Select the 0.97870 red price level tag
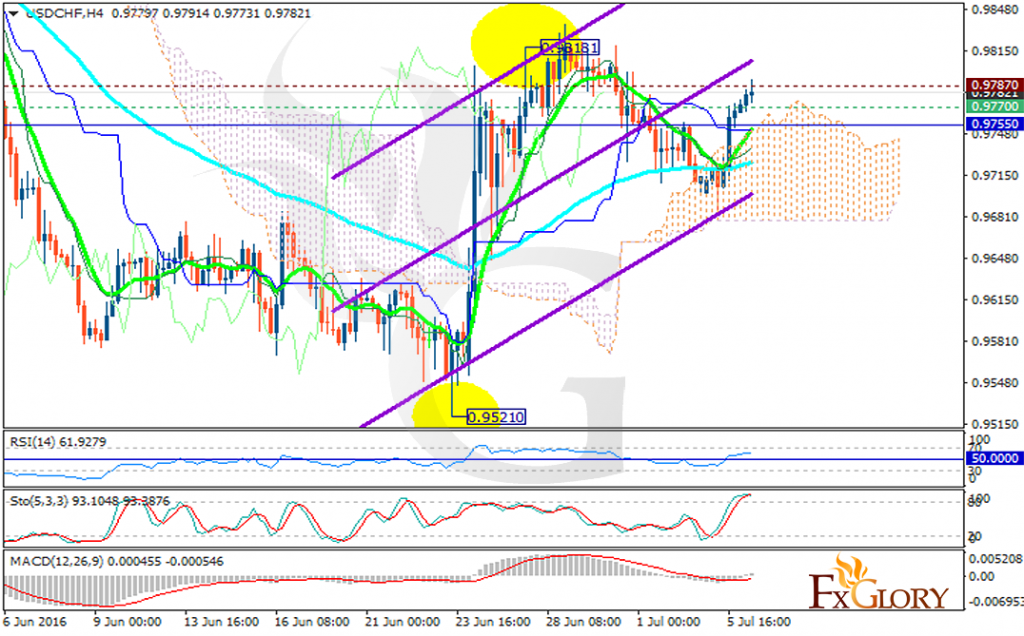Viewport: 1024px width, 636px height. [x=994, y=85]
